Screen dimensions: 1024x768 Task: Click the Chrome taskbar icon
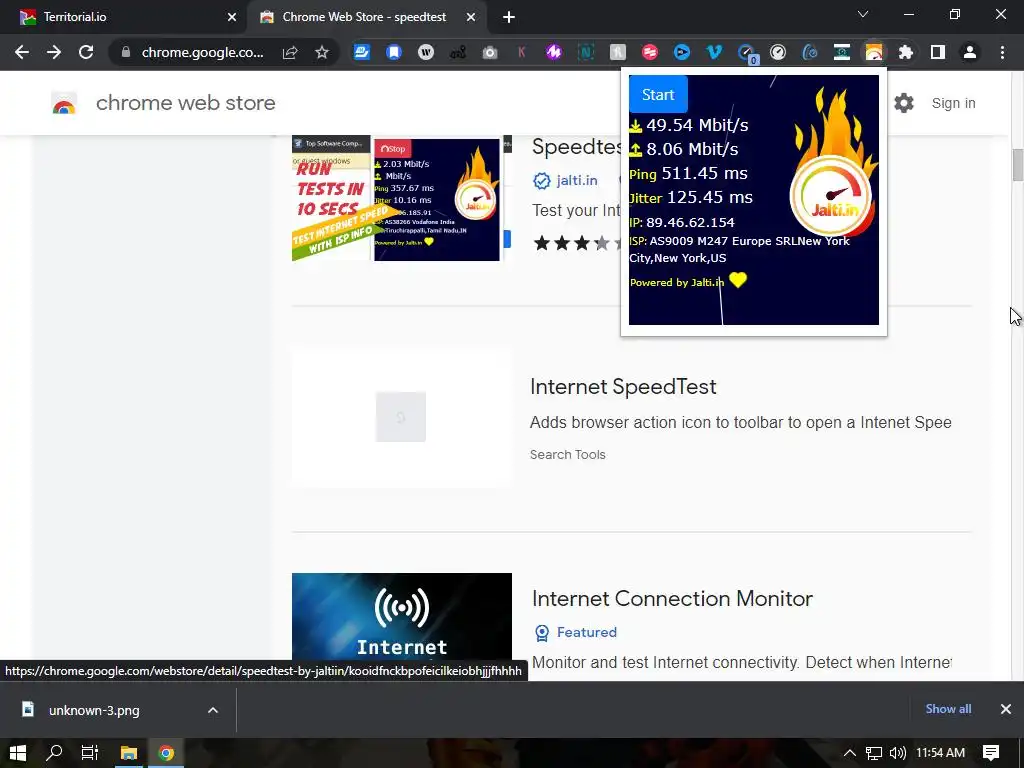(x=167, y=753)
